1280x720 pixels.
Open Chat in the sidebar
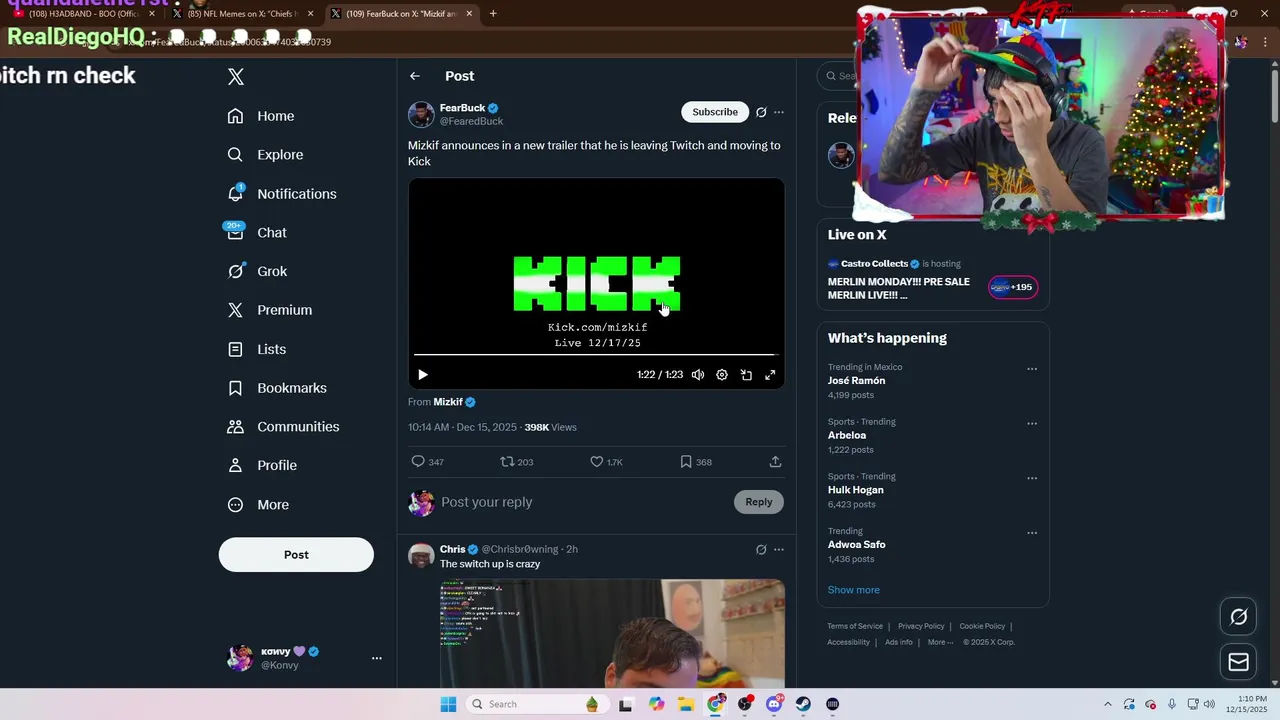(257, 232)
